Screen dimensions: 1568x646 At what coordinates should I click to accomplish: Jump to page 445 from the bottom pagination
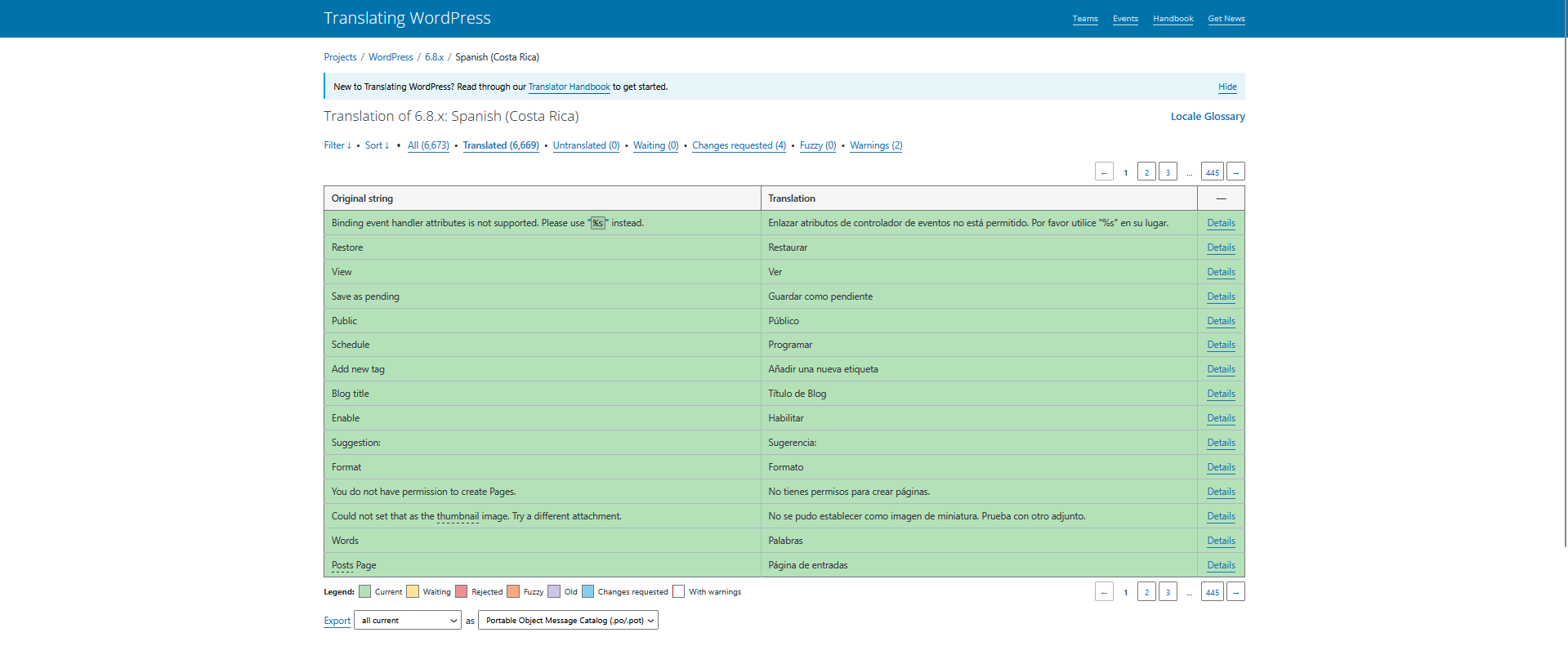pos(1213,592)
